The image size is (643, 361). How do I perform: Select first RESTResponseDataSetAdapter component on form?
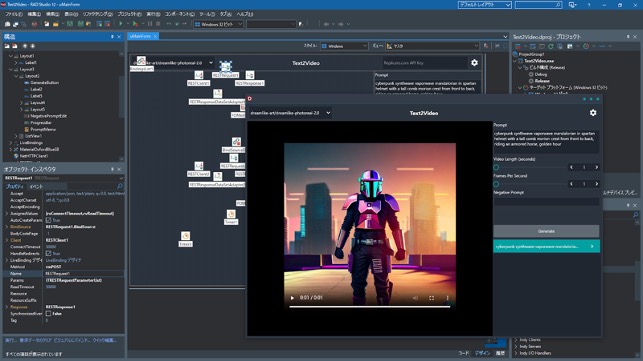(x=218, y=94)
